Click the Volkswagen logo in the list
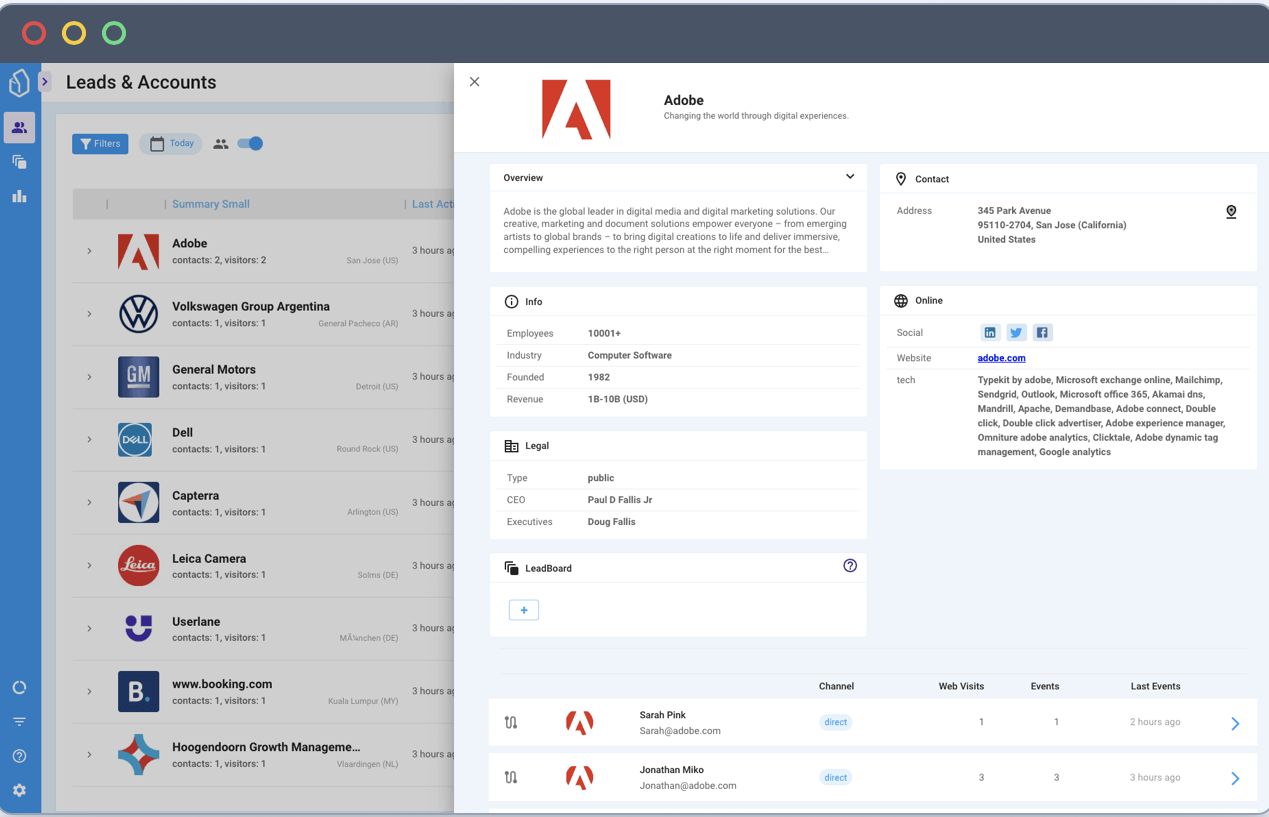 (138, 314)
